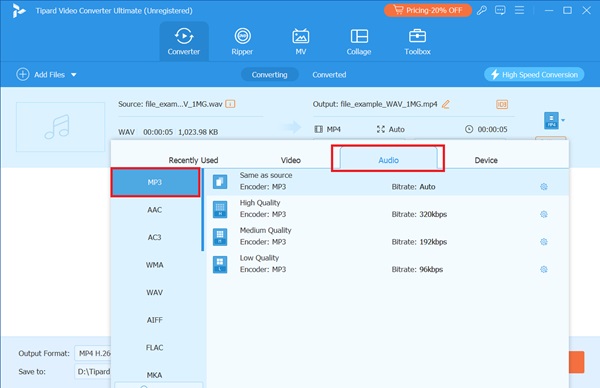
Task: Open settings gear for High Quality preset
Action: [544, 214]
